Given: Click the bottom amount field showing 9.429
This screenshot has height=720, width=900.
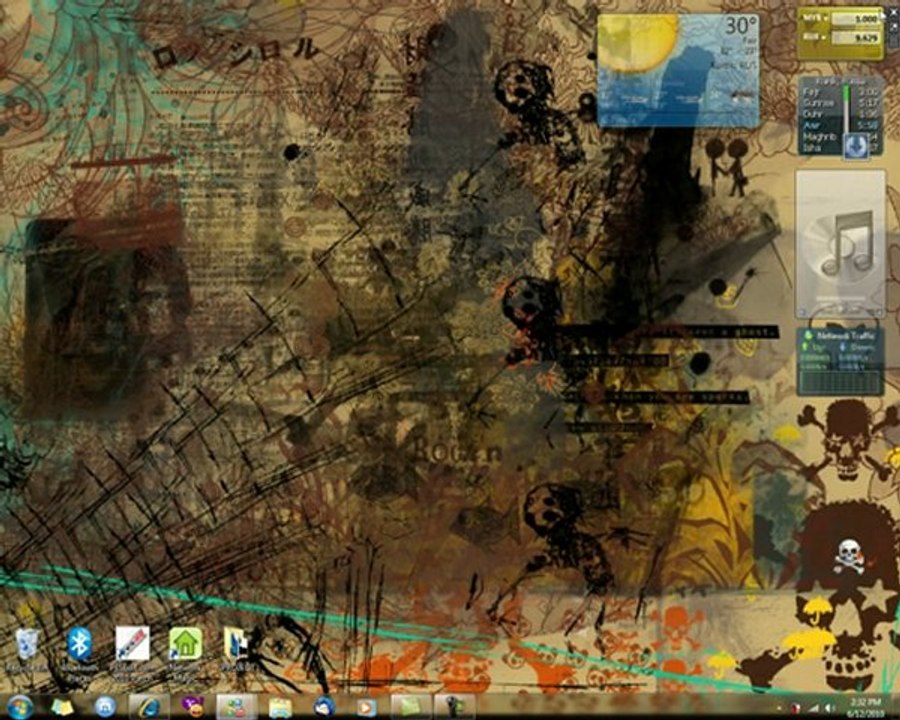Looking at the screenshot, I should pos(856,38).
